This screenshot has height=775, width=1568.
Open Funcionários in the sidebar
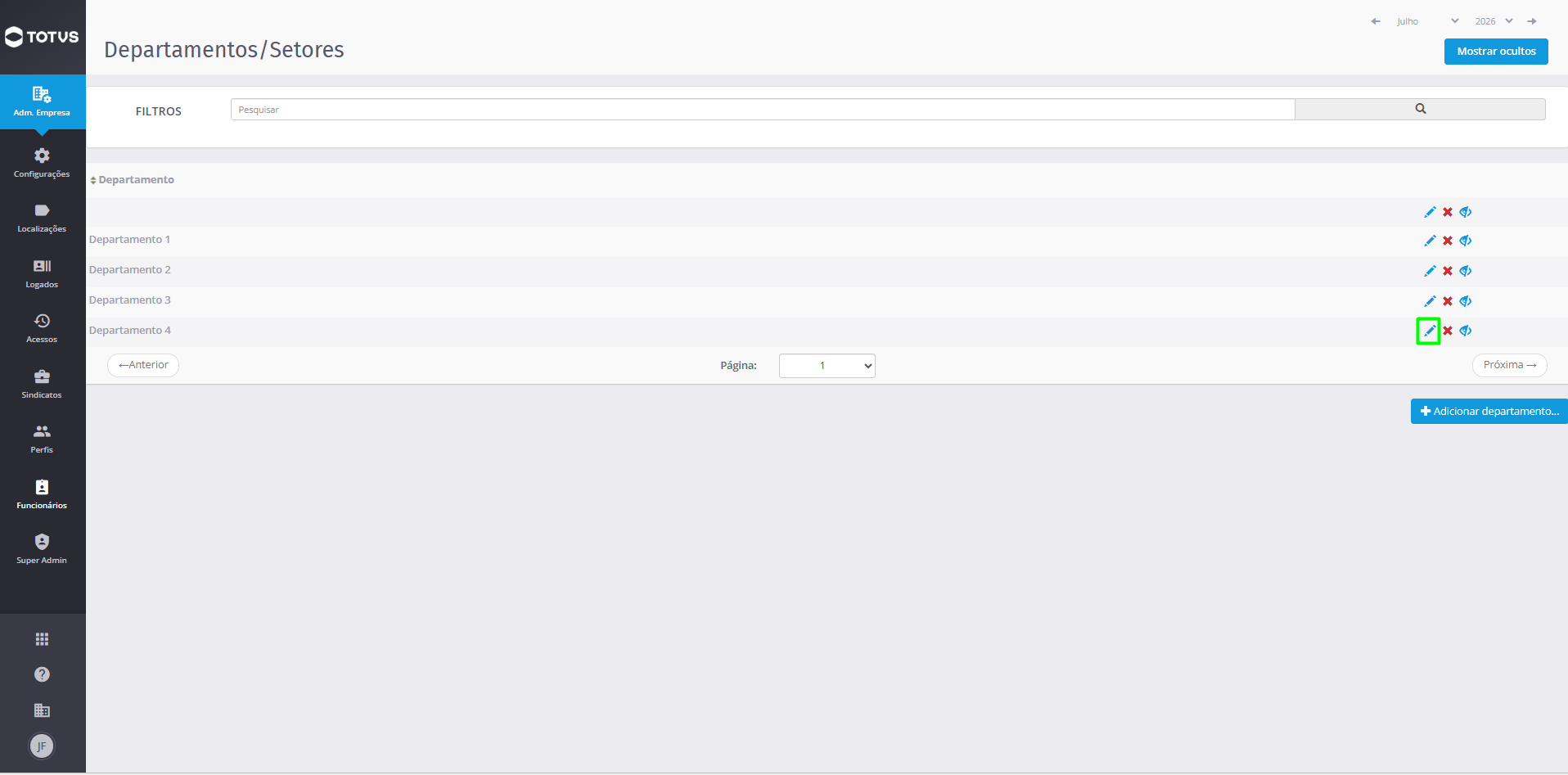[42, 494]
